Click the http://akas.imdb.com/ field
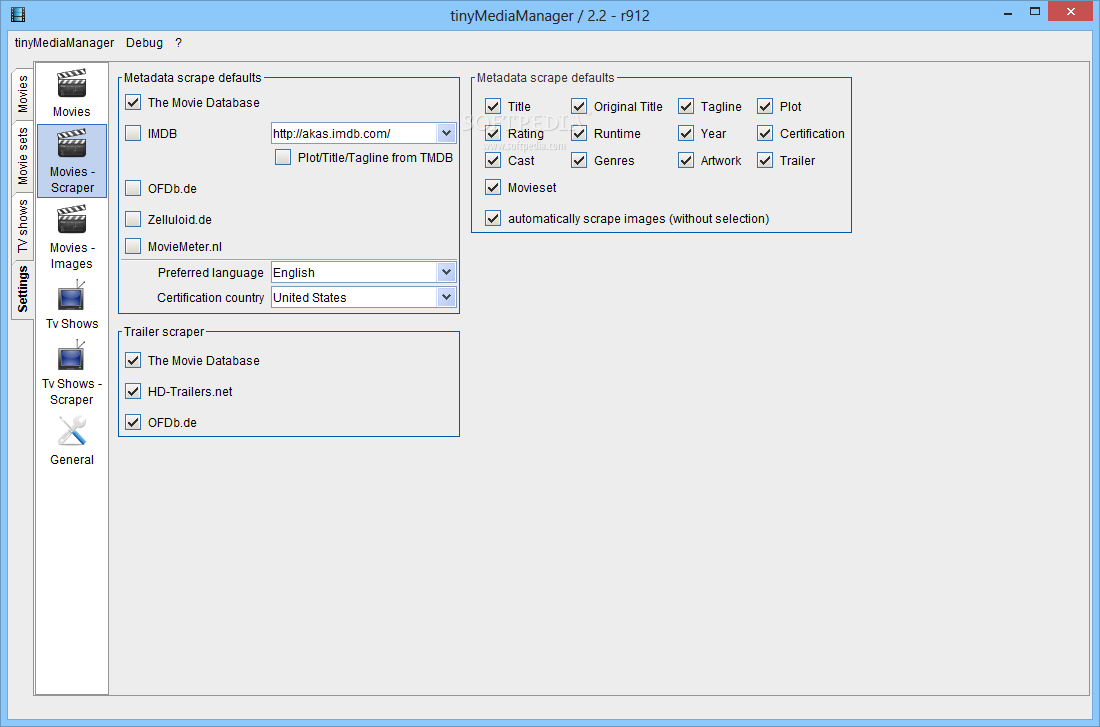Image resolution: width=1100 pixels, height=727 pixels. 354,133
